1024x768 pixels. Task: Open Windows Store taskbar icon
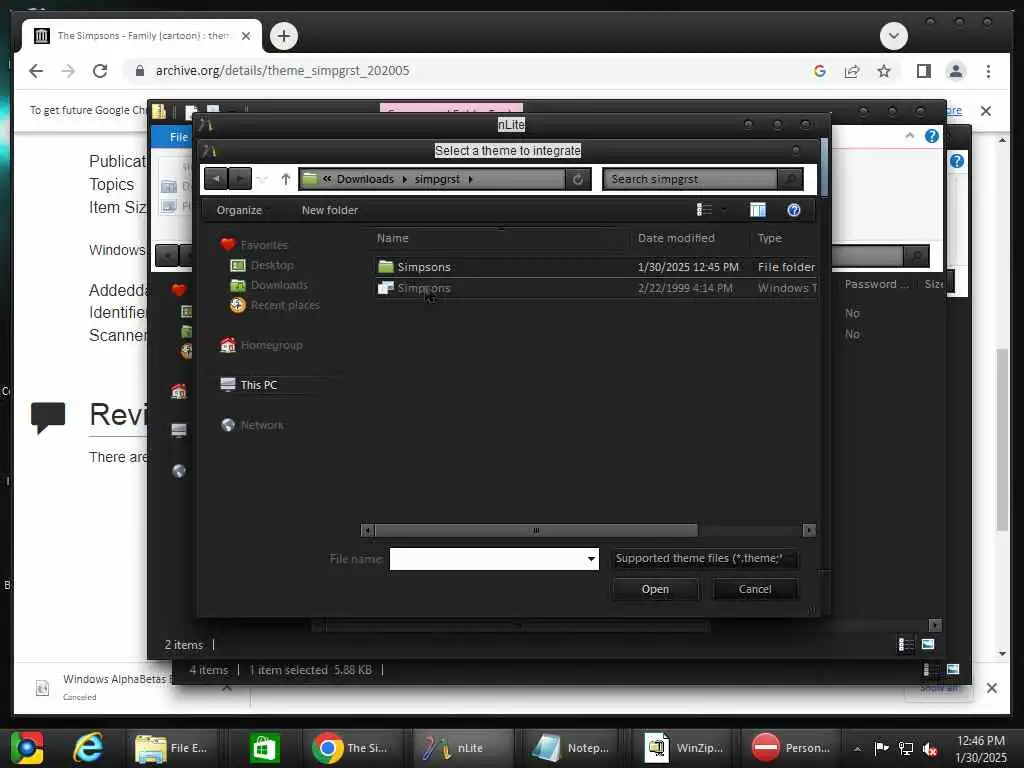coord(265,748)
